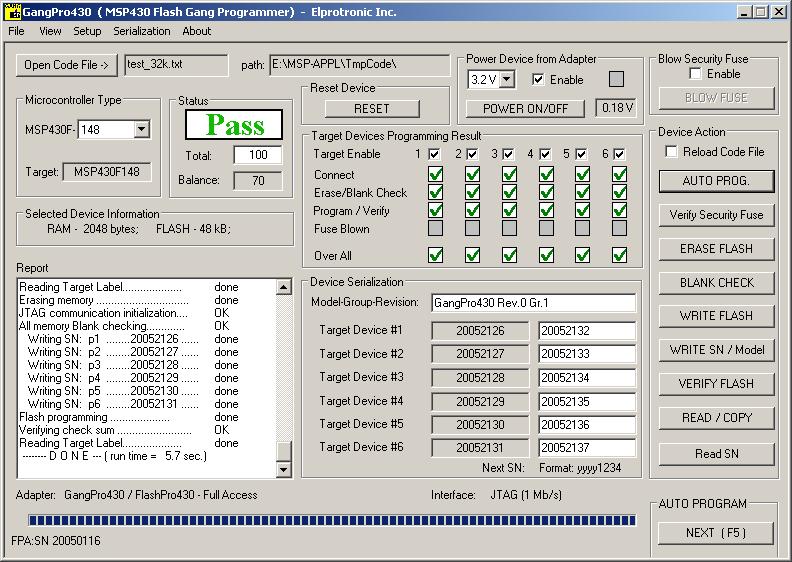The width and height of the screenshot is (792, 562).
Task: Open the About menu
Action: (x=196, y=31)
